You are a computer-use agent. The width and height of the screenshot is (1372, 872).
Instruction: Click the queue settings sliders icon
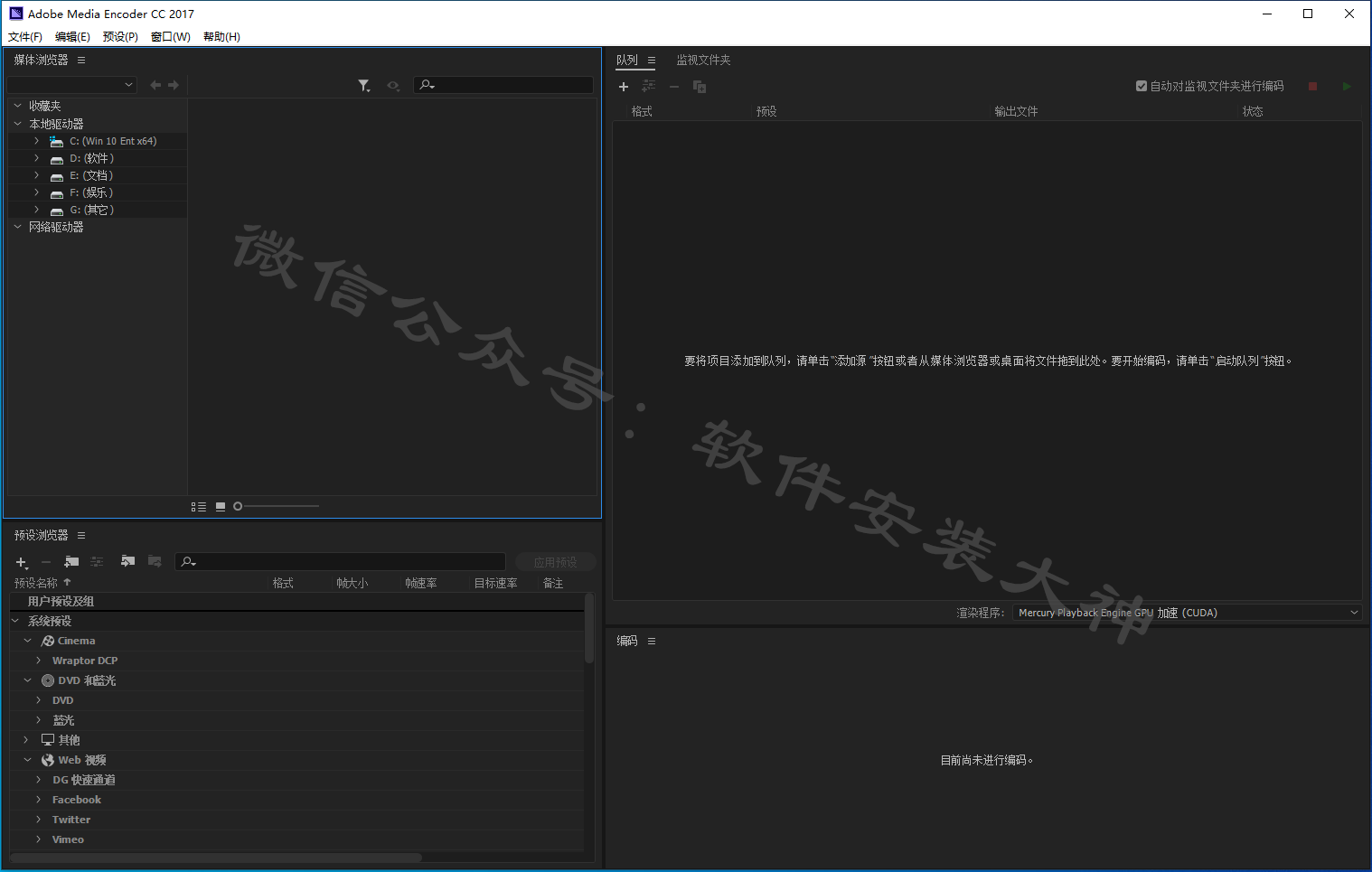coord(648,87)
